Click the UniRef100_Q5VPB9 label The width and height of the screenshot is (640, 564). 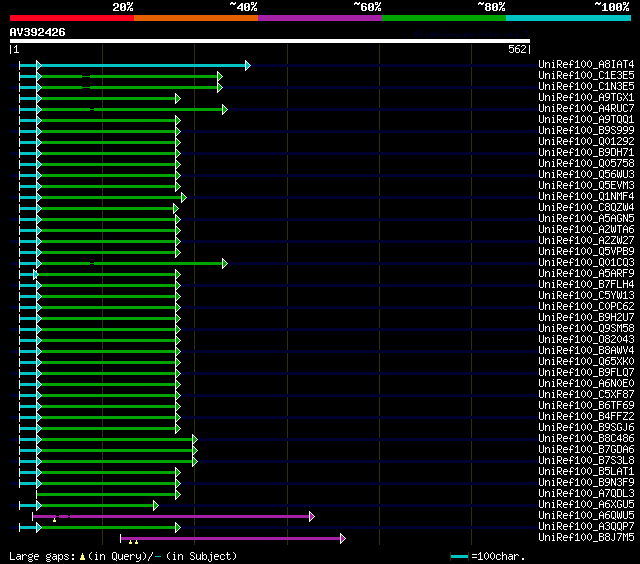point(586,252)
